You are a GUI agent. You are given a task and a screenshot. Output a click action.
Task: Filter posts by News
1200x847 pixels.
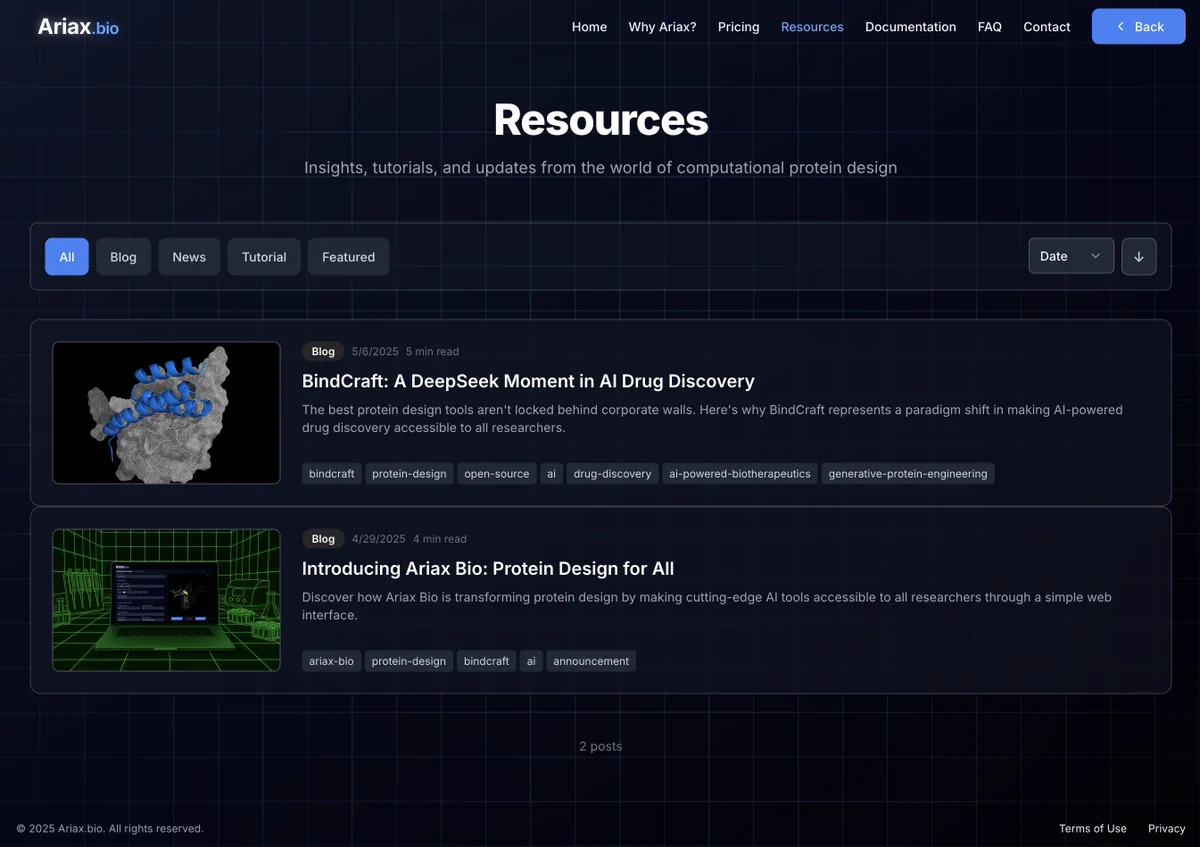189,257
